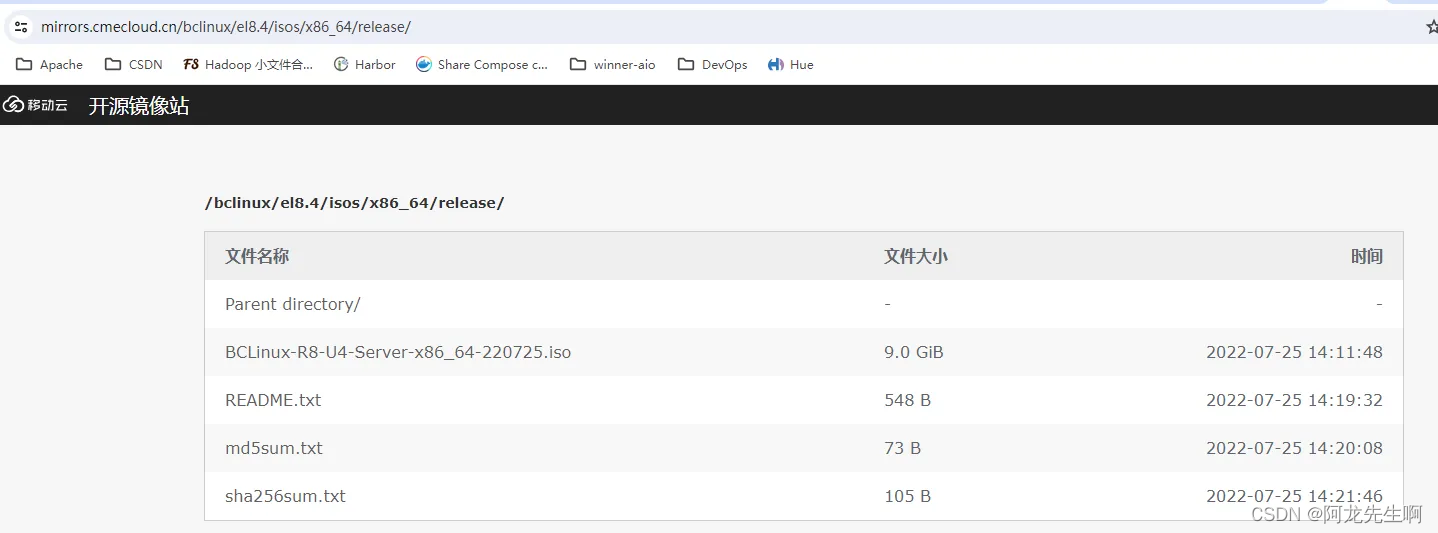The image size is (1438, 533).
Task: Click the site info icon in address bar
Action: click(x=21, y=27)
